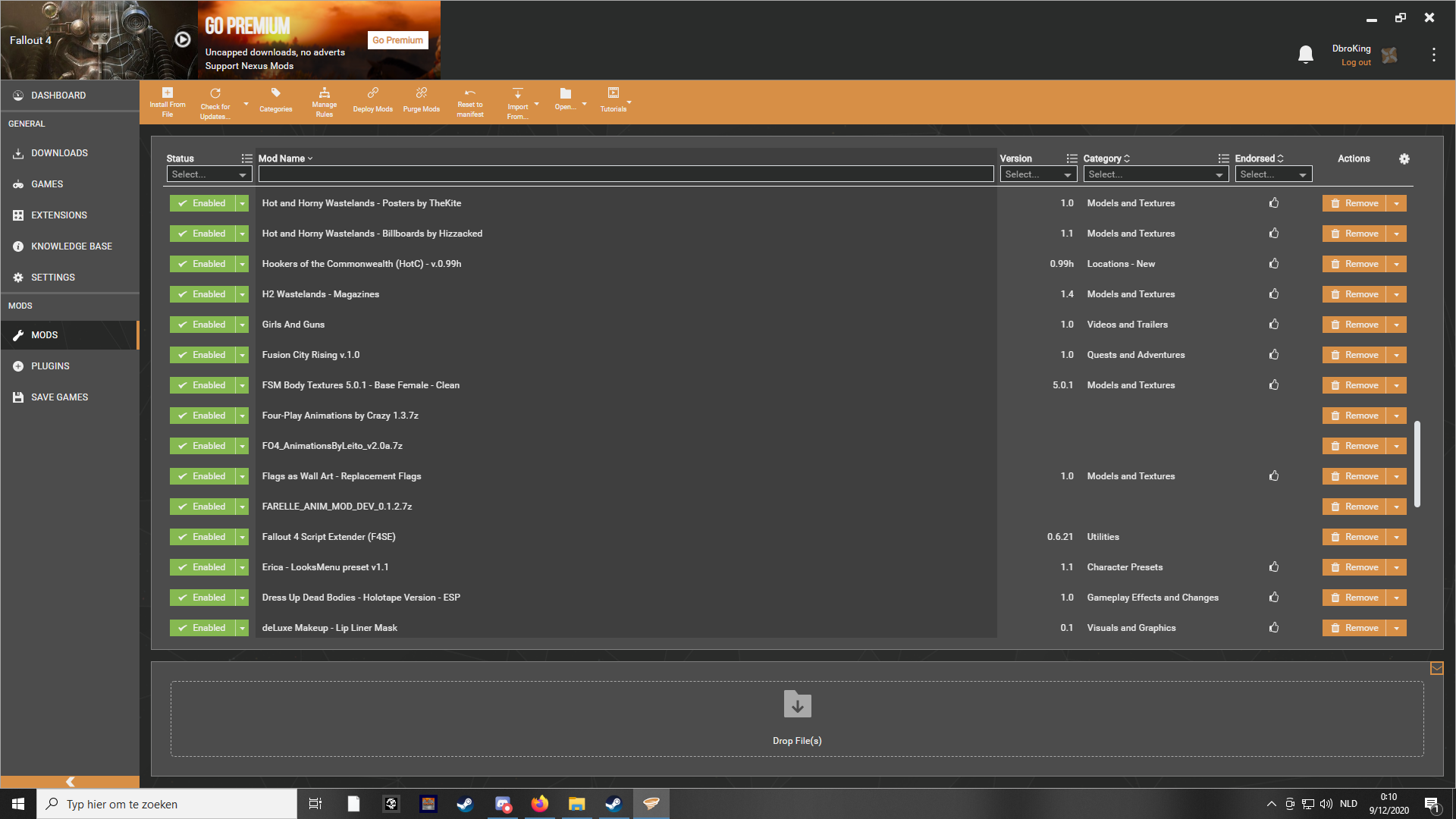1456x819 pixels.
Task: Toggle Enabled for H2 Wastelands - Magazines
Action: (x=202, y=294)
